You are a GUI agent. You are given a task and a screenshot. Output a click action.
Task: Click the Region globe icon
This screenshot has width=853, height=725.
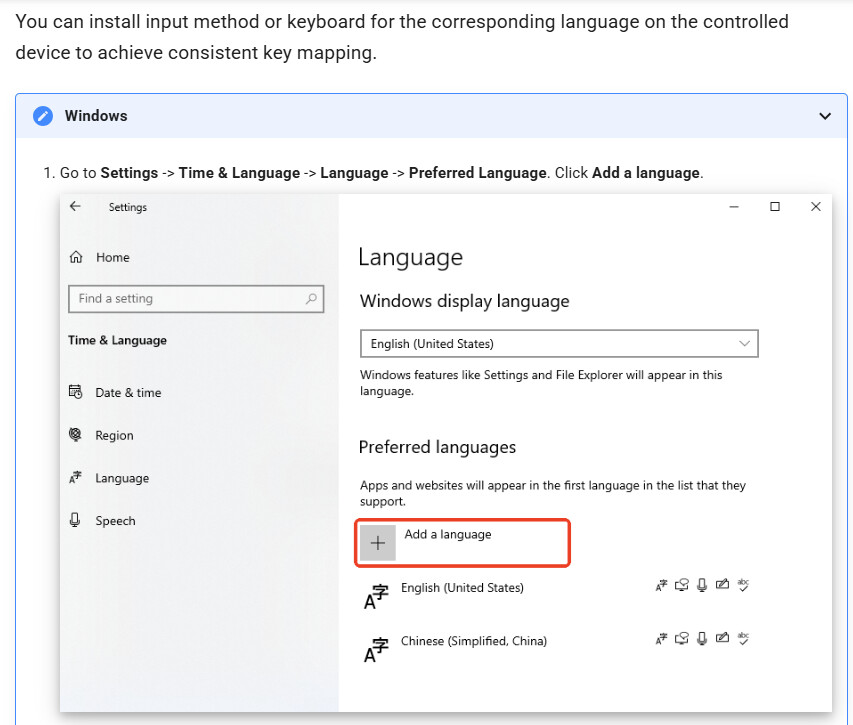pyautogui.click(x=75, y=435)
